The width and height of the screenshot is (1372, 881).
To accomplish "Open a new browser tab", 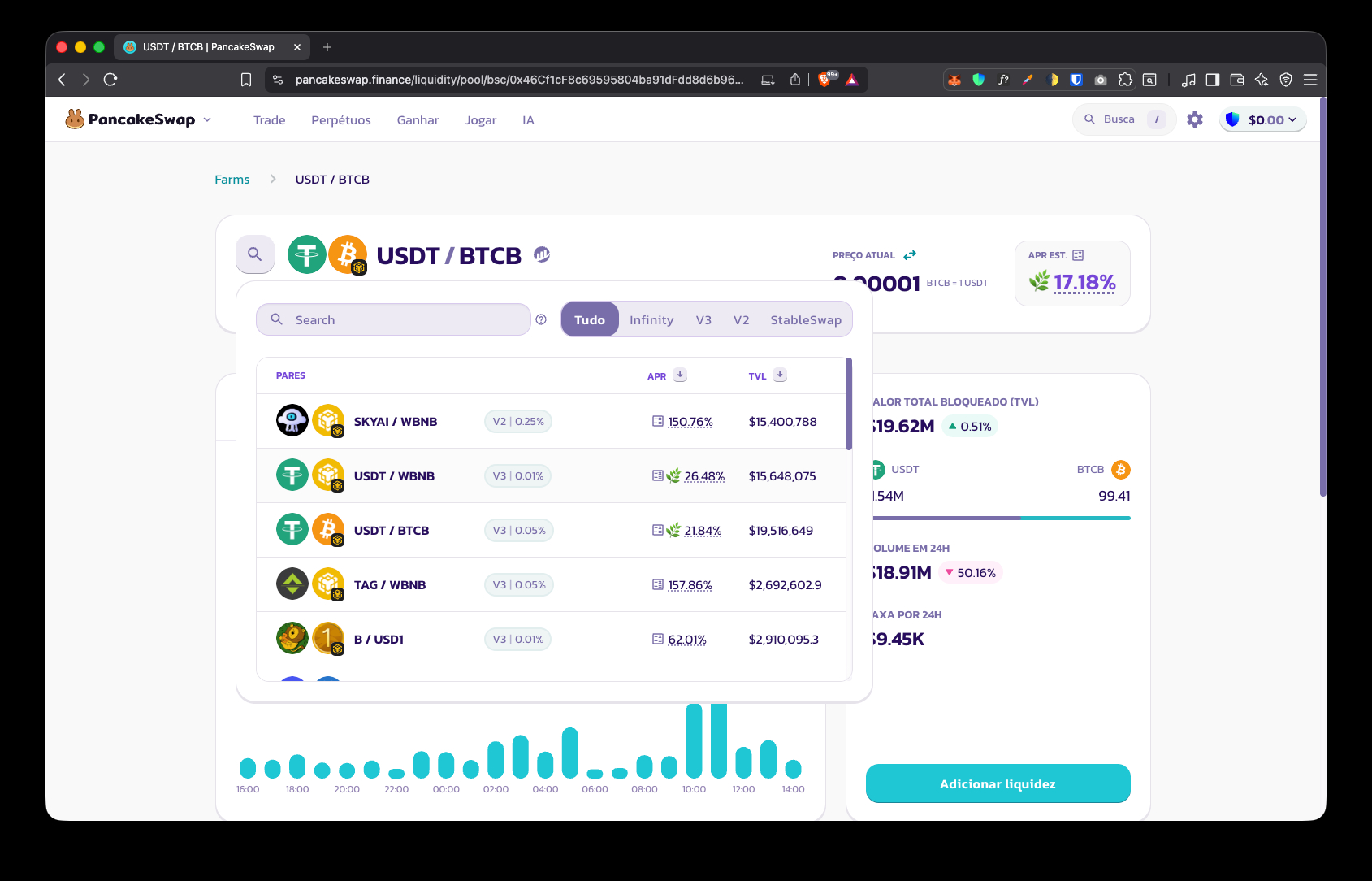I will click(327, 47).
